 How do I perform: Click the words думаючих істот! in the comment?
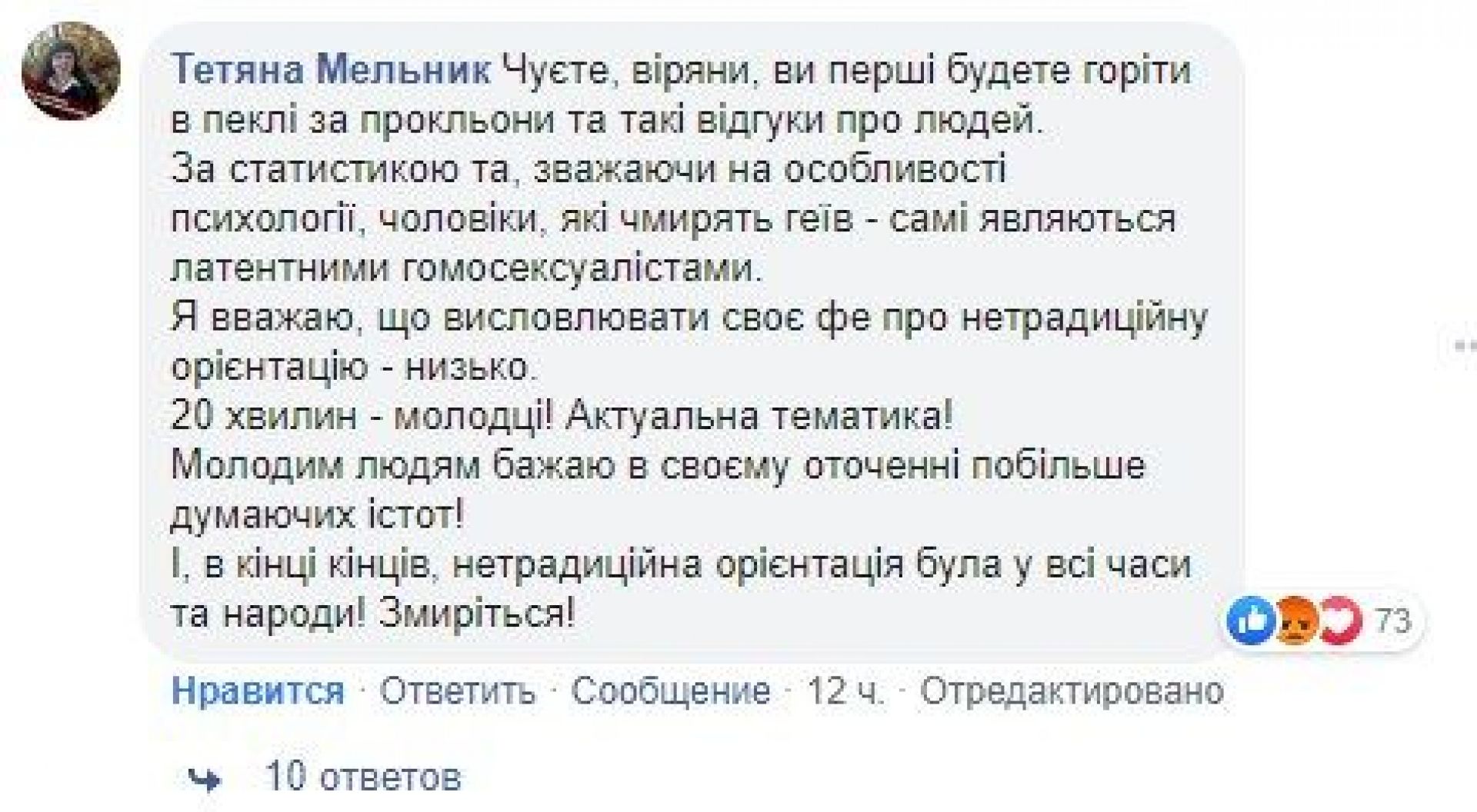(317, 516)
